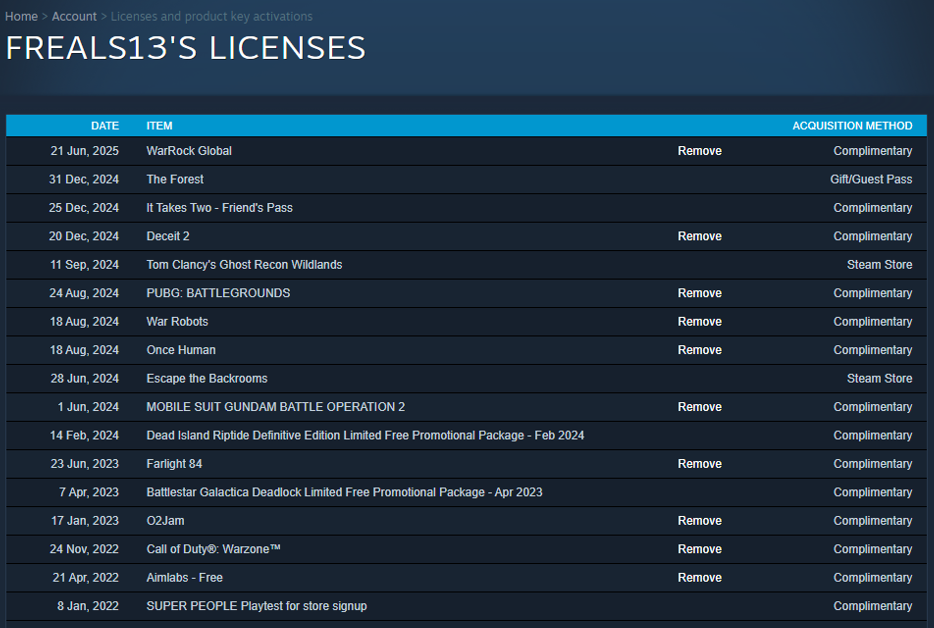Click the date 11 Sep, 2024
This screenshot has width=934, height=628.
tap(85, 265)
